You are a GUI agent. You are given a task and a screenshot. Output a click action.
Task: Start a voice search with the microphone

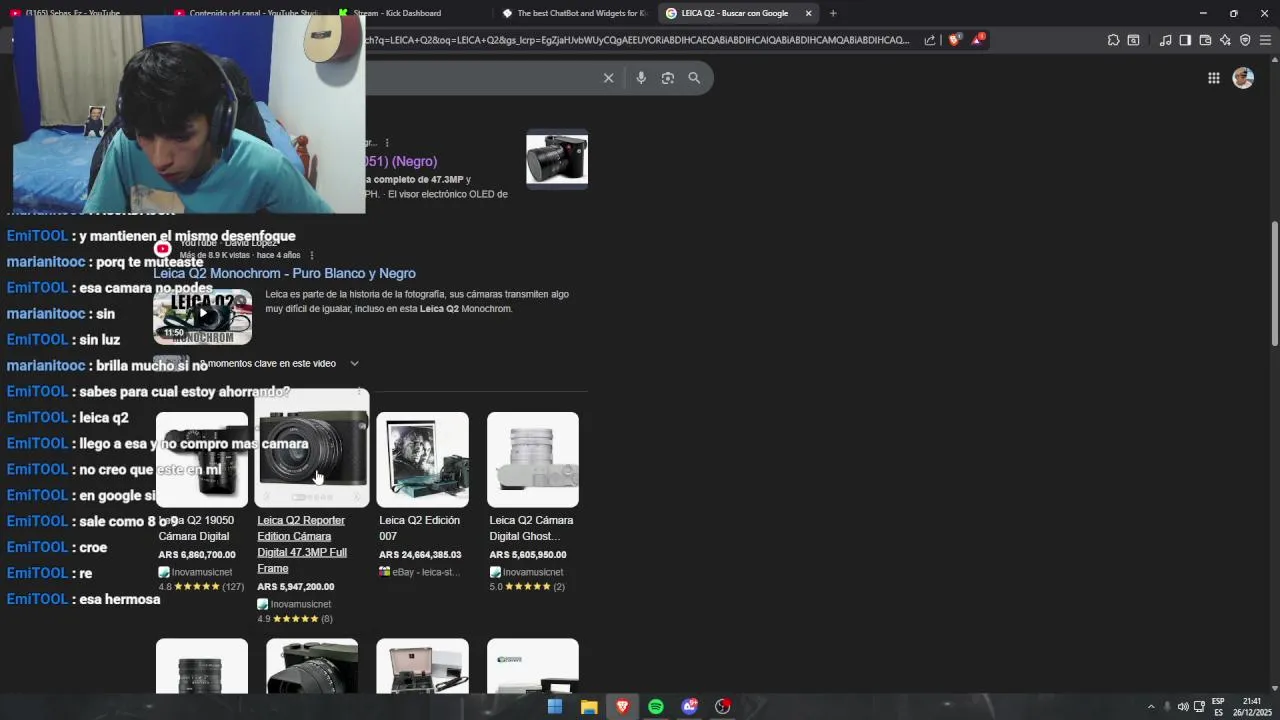[641, 78]
